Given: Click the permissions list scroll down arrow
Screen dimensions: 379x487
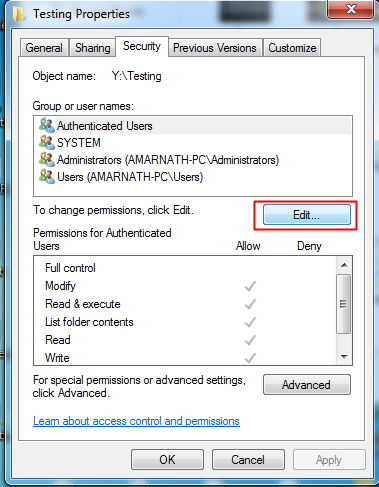Looking at the screenshot, I should (x=344, y=357).
